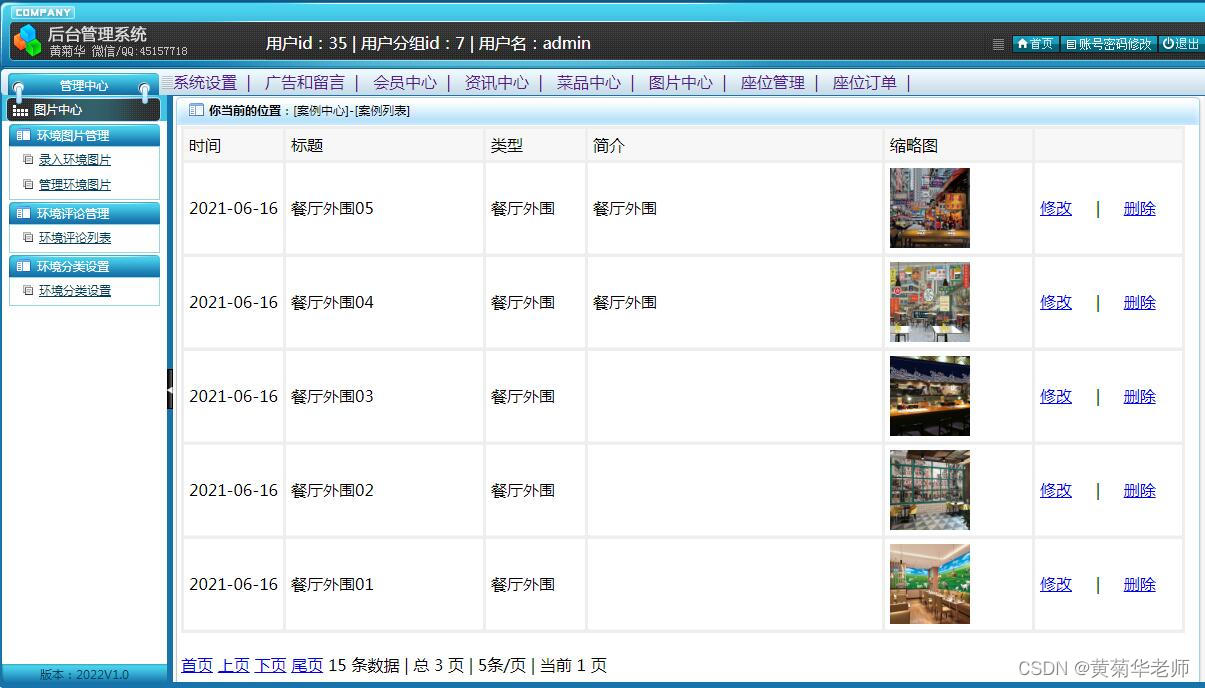The image size is (1205, 688).
Task: Click the page icon before 录入环境图片
Action: [x=28, y=159]
